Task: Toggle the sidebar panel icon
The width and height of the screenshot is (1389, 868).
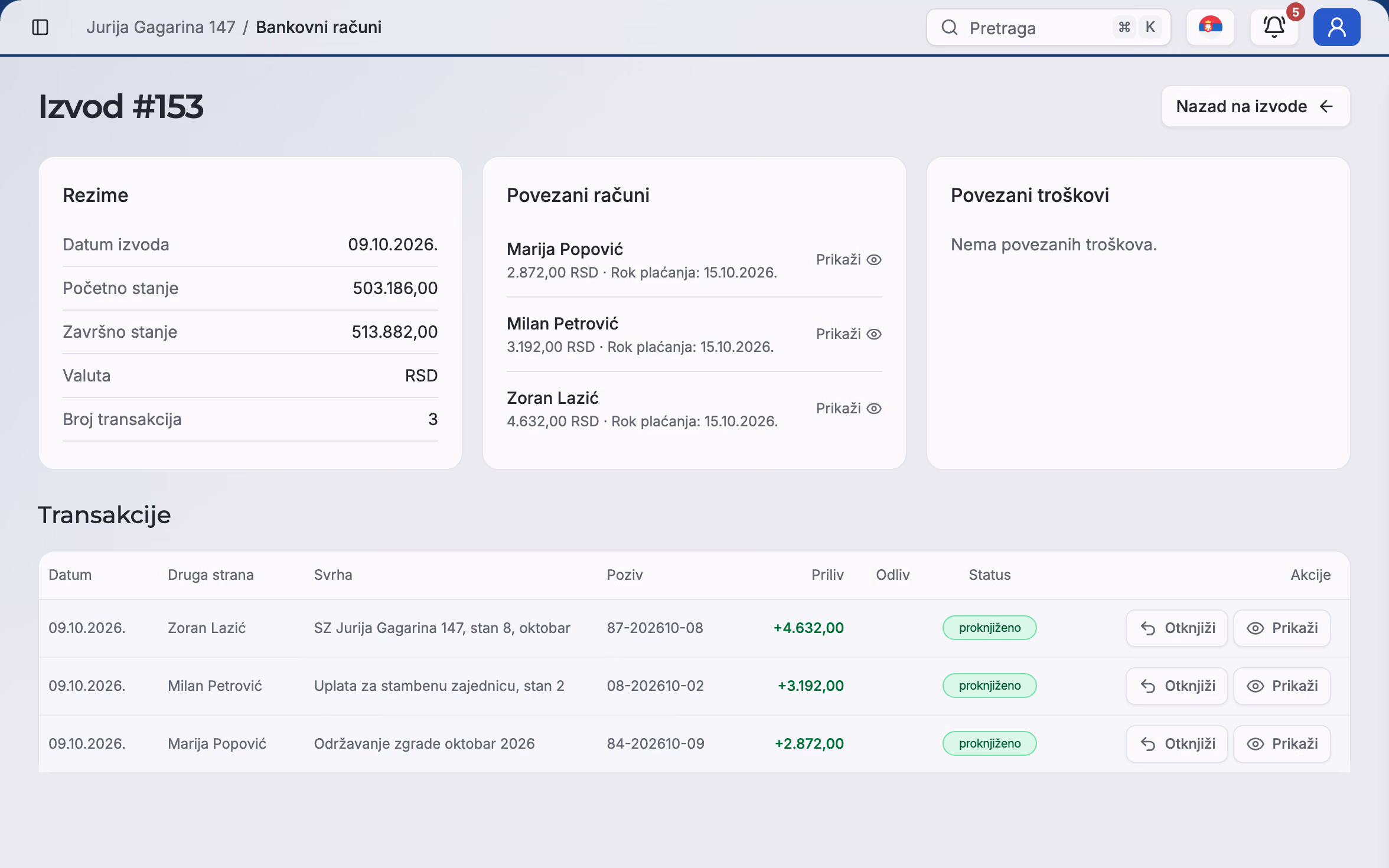Action: (40, 27)
